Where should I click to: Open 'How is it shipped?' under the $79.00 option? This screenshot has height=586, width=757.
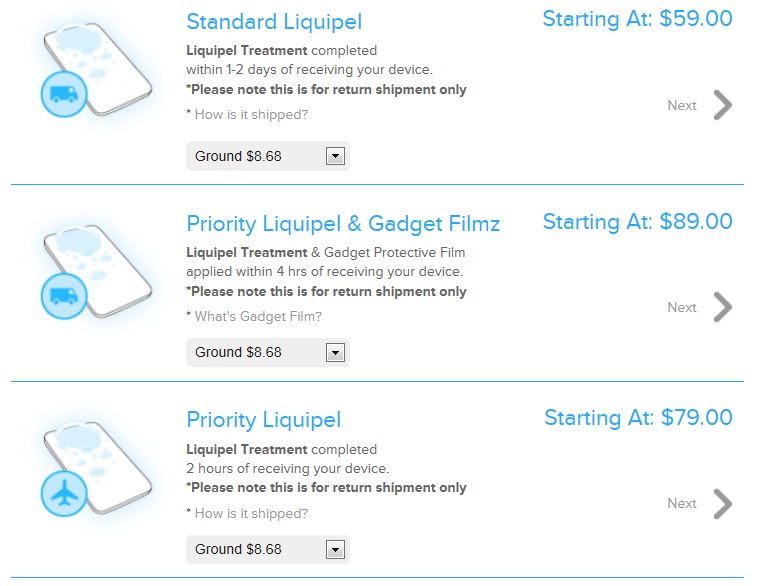point(251,513)
